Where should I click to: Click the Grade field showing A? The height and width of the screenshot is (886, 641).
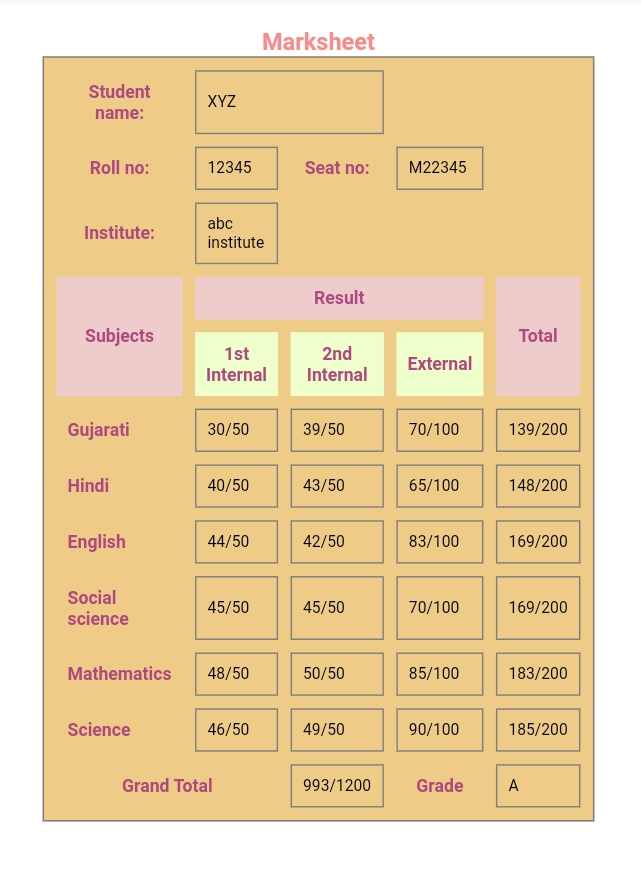[x=538, y=785]
